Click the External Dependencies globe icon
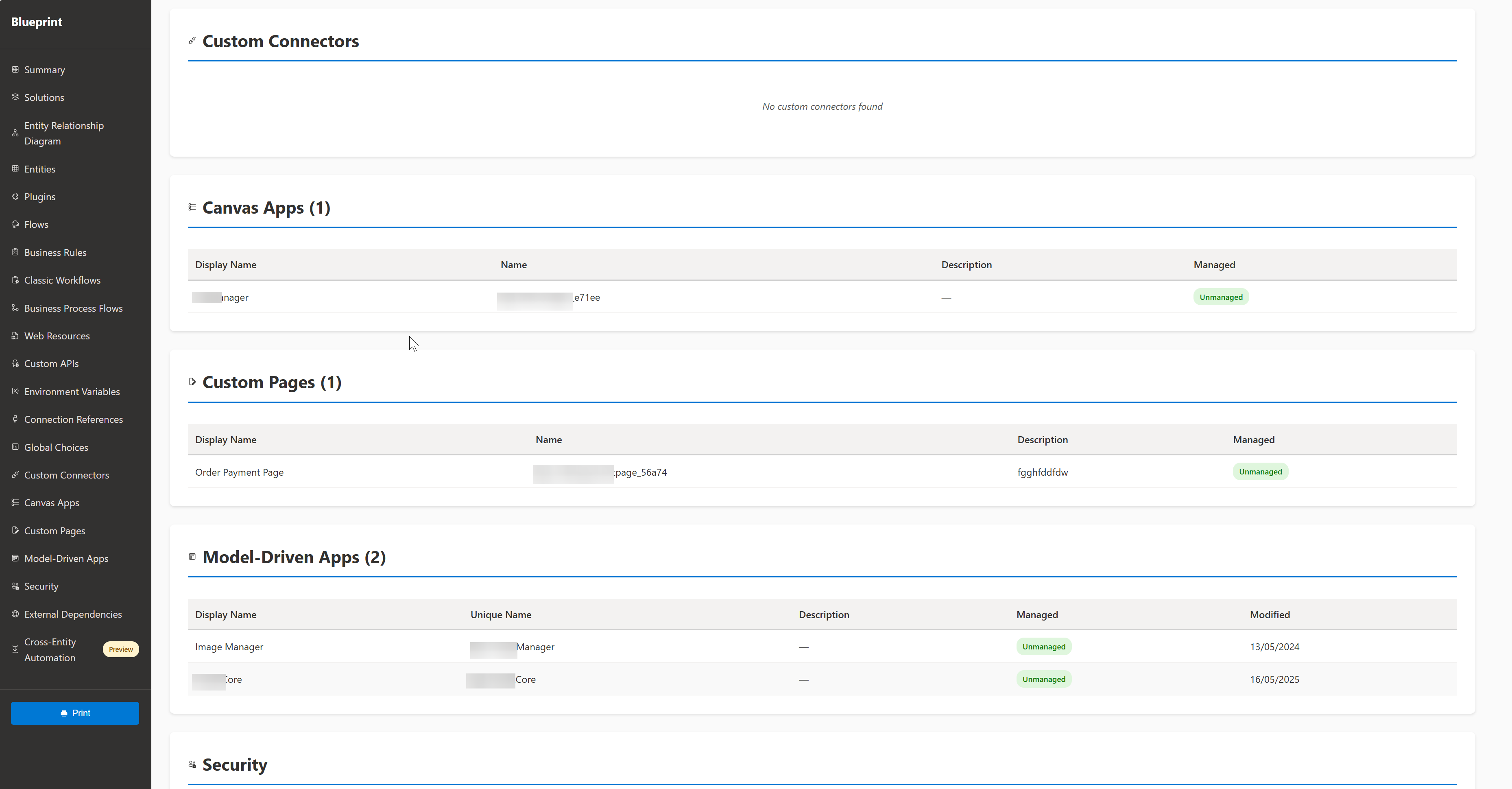Image resolution: width=1512 pixels, height=789 pixels. [x=15, y=614]
